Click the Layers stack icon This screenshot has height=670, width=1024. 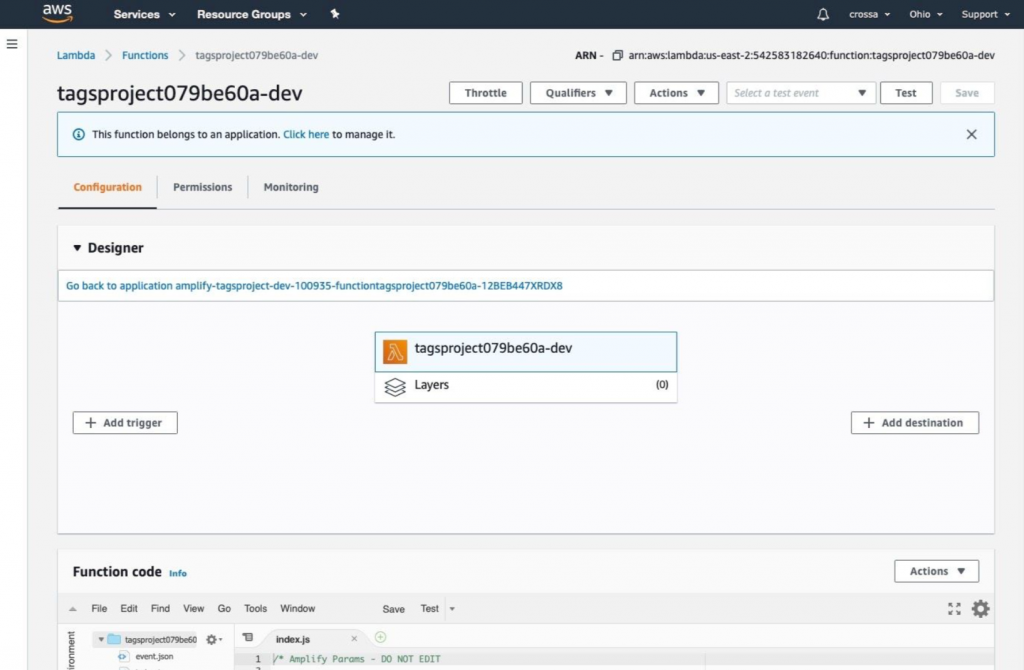pyautogui.click(x=394, y=387)
